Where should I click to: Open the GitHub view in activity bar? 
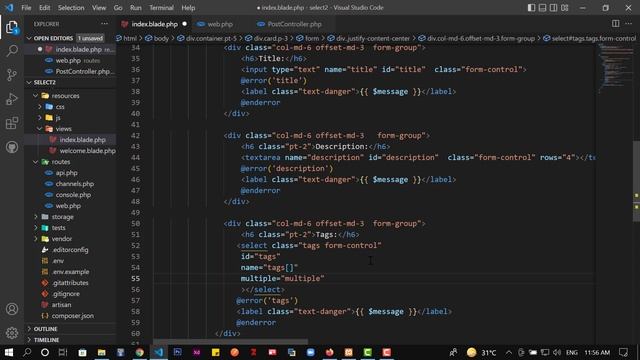[x=12, y=147]
